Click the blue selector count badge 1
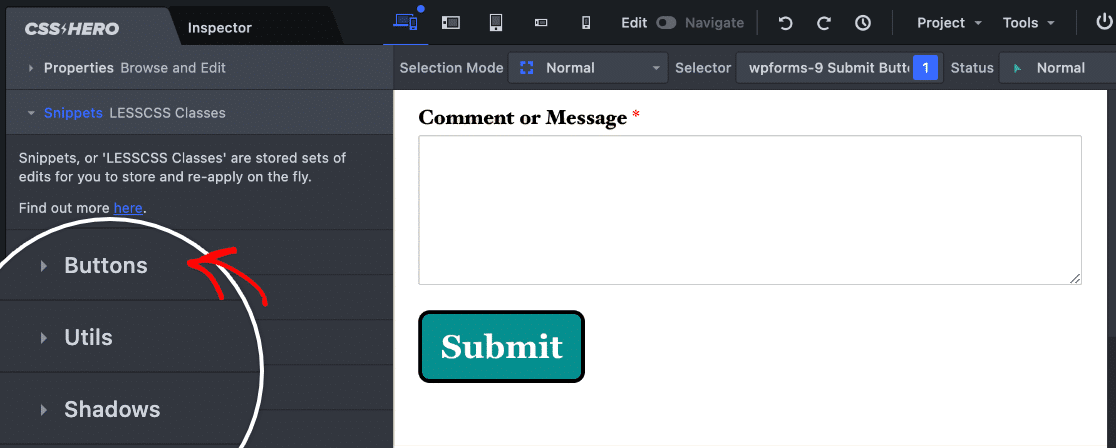1116x448 pixels. tap(925, 68)
